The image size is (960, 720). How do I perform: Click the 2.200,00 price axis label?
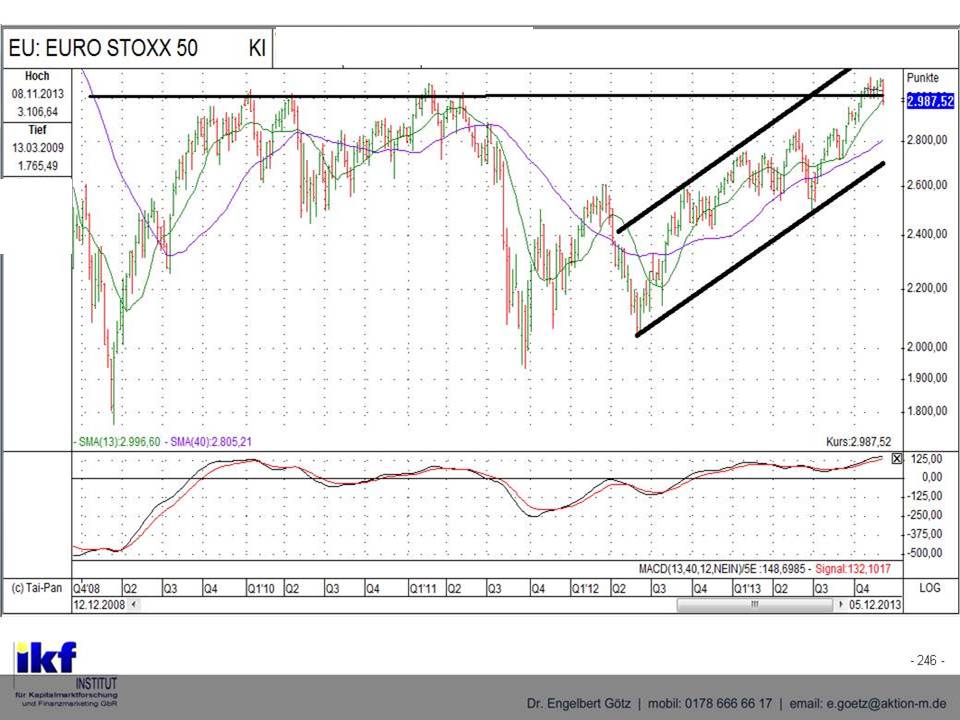(927, 288)
